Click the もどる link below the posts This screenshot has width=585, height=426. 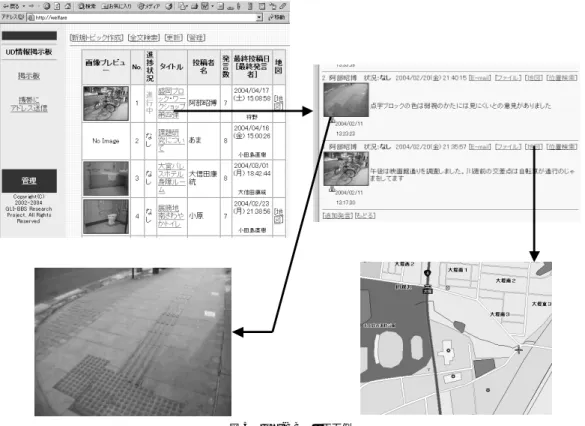(365, 215)
